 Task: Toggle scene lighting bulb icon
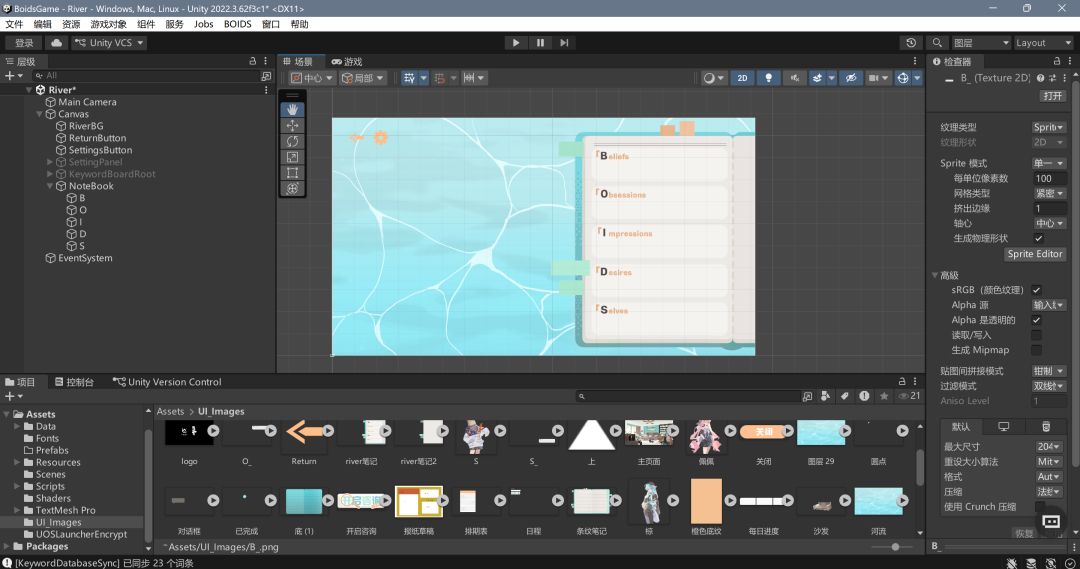[x=769, y=78]
